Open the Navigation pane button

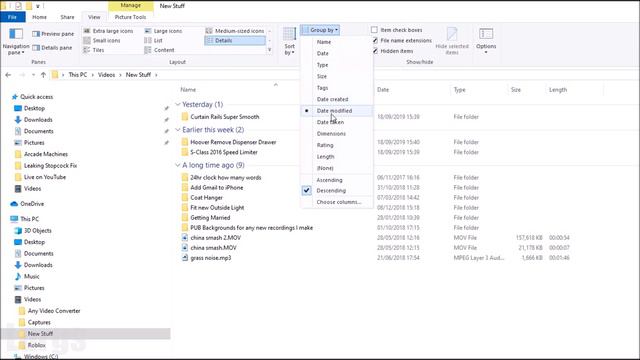[x=16, y=41]
